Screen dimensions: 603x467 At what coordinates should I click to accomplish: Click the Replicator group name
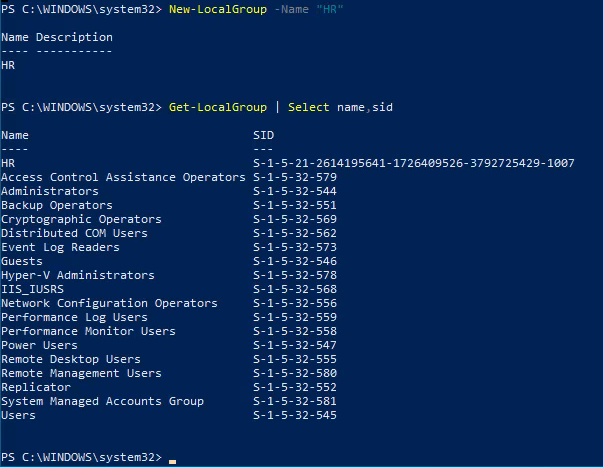pyautogui.click(x=35, y=387)
